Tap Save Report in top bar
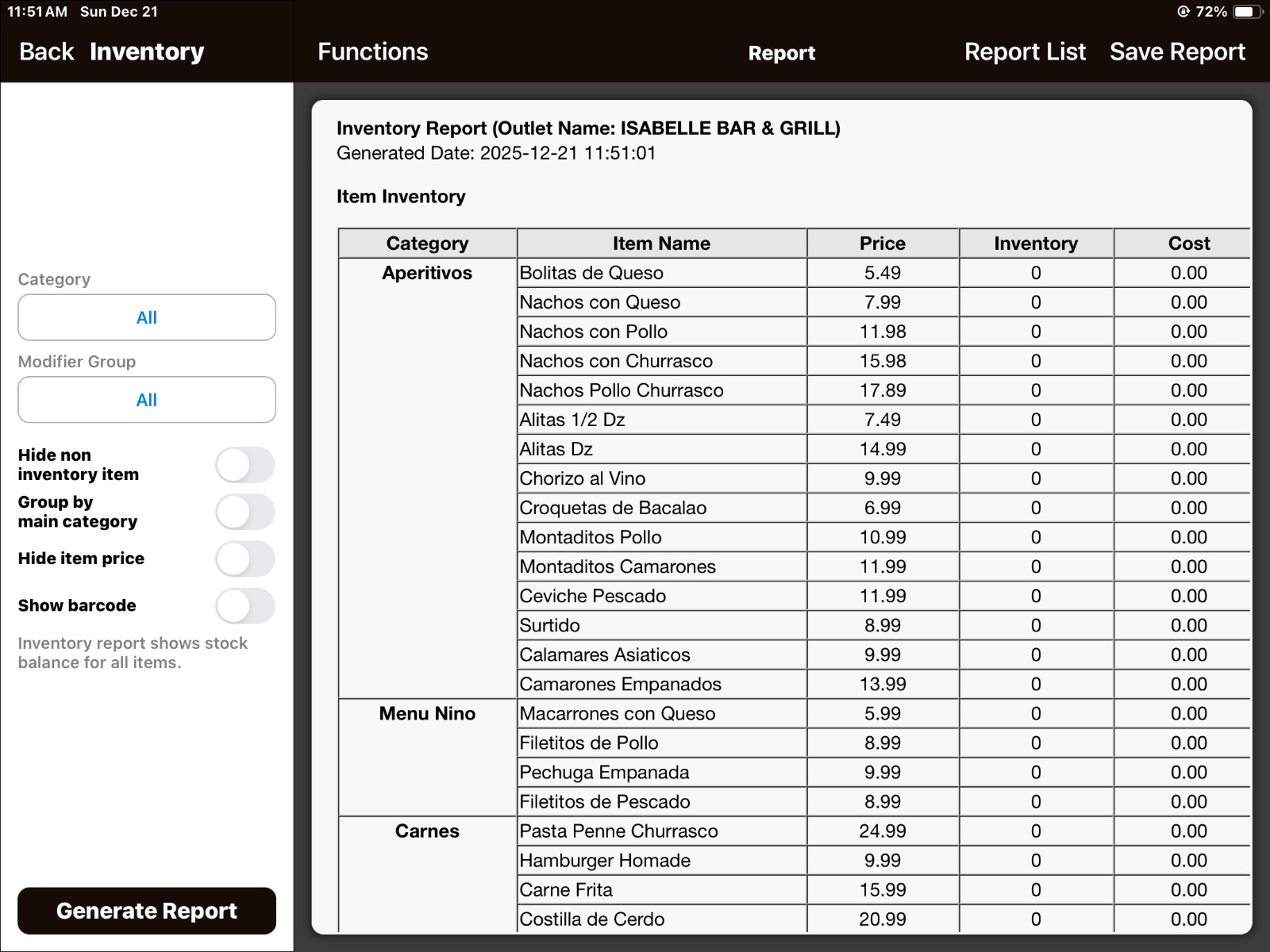Screen dimensions: 1270x952 1177,52
